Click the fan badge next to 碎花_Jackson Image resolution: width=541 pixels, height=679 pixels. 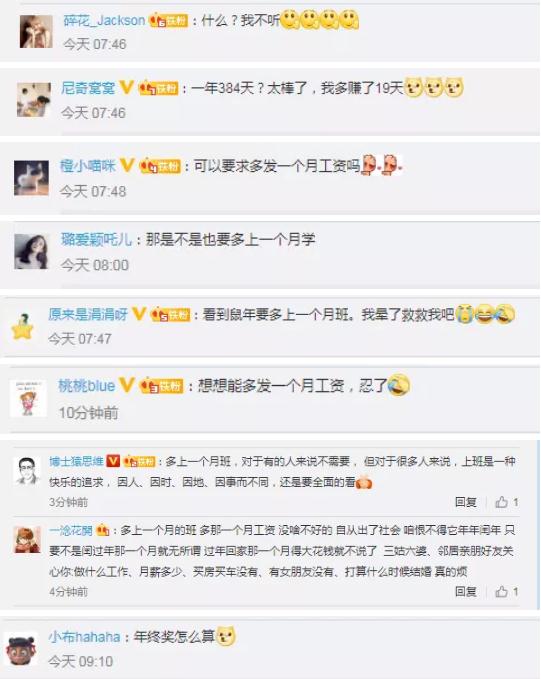168,20
